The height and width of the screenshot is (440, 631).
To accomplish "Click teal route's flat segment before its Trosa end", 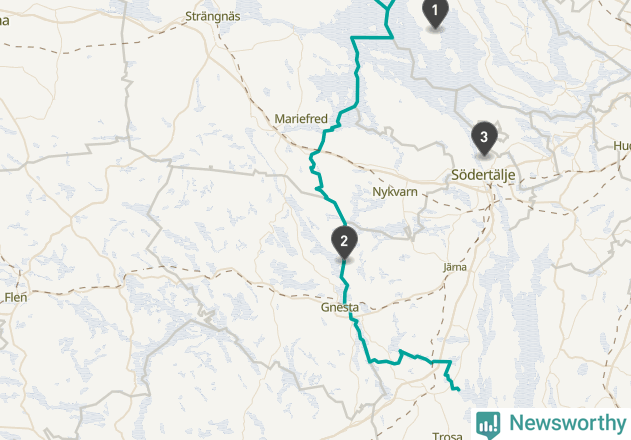I will 441,362.
